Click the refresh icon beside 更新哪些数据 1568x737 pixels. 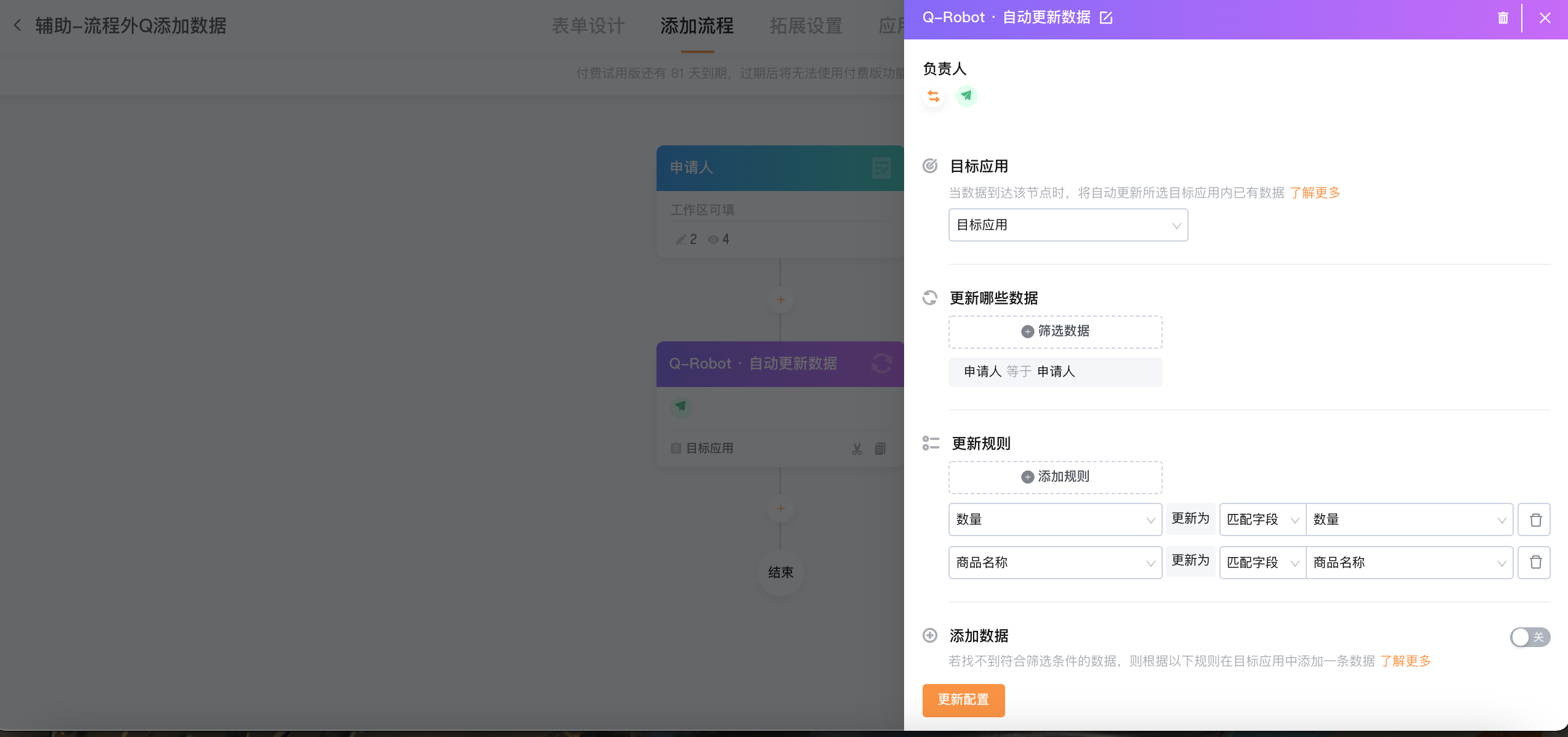pos(930,298)
